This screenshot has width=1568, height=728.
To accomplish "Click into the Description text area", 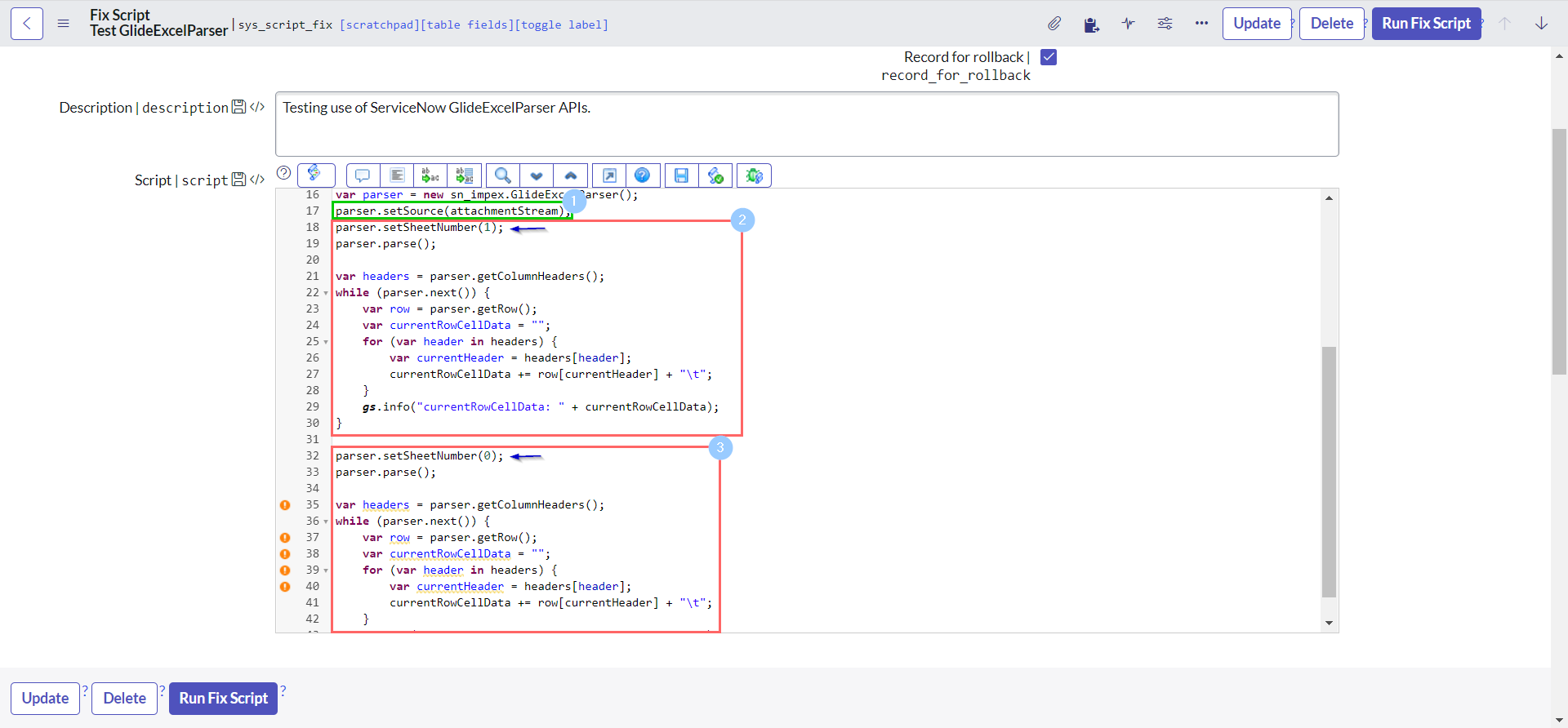I will pos(807,124).
